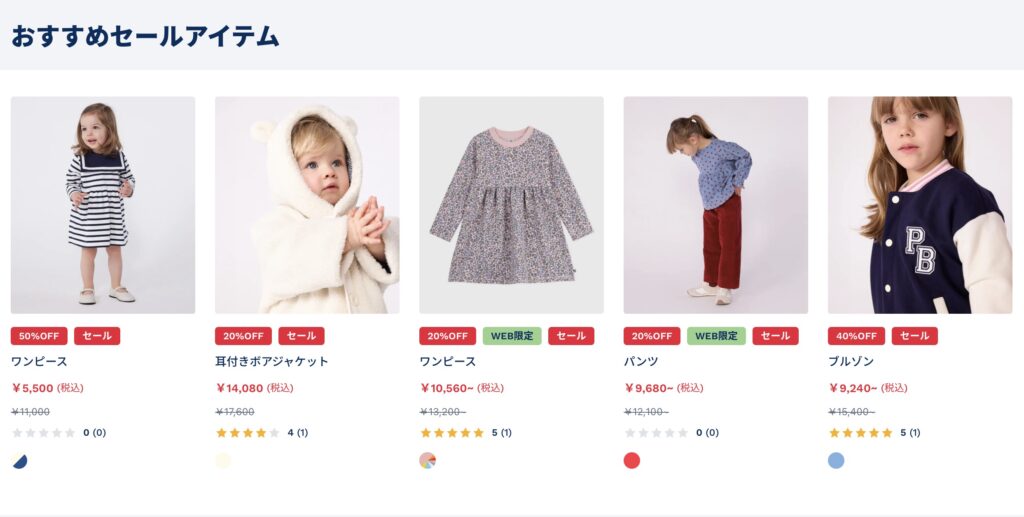
Task: Click the WEB限定 badge on the pants
Action: [x=716, y=336]
